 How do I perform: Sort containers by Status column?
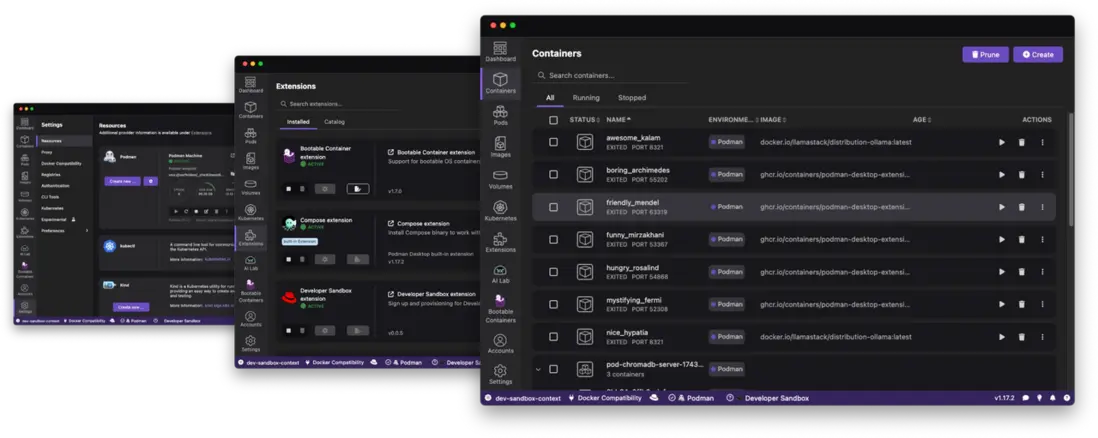(x=585, y=120)
